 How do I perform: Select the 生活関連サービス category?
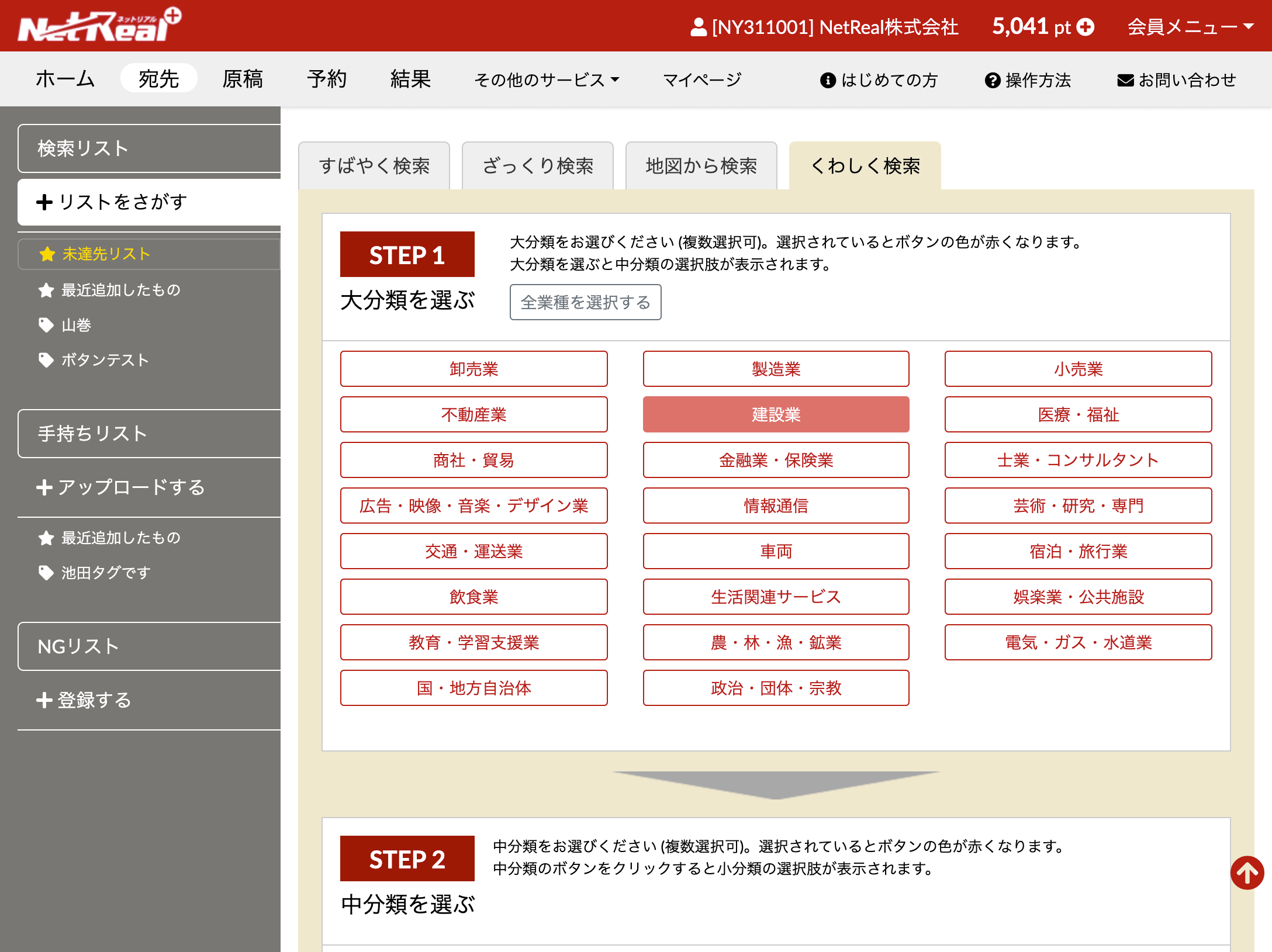tap(776, 597)
